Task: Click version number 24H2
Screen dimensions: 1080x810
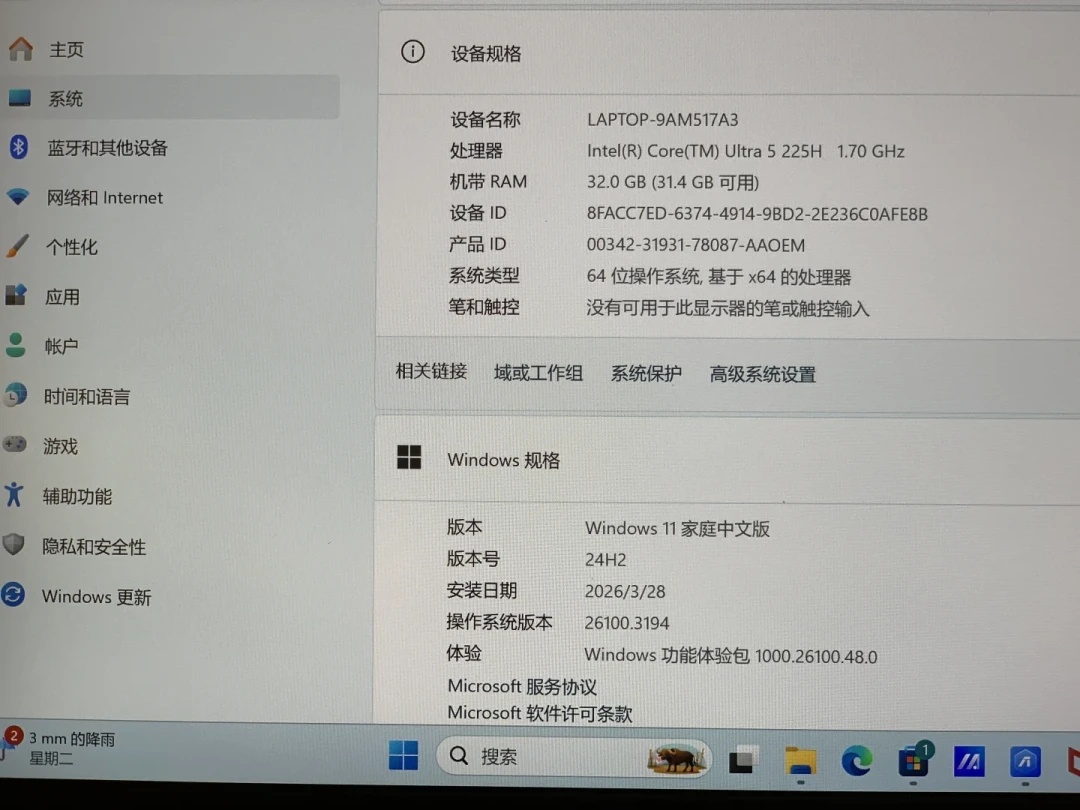Action: click(x=605, y=560)
